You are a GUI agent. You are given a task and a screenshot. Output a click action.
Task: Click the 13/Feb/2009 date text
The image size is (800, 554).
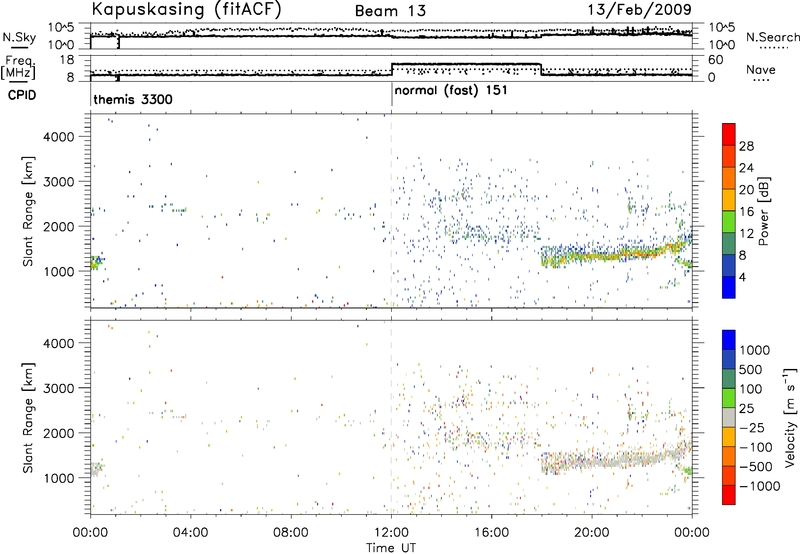(640, 9)
